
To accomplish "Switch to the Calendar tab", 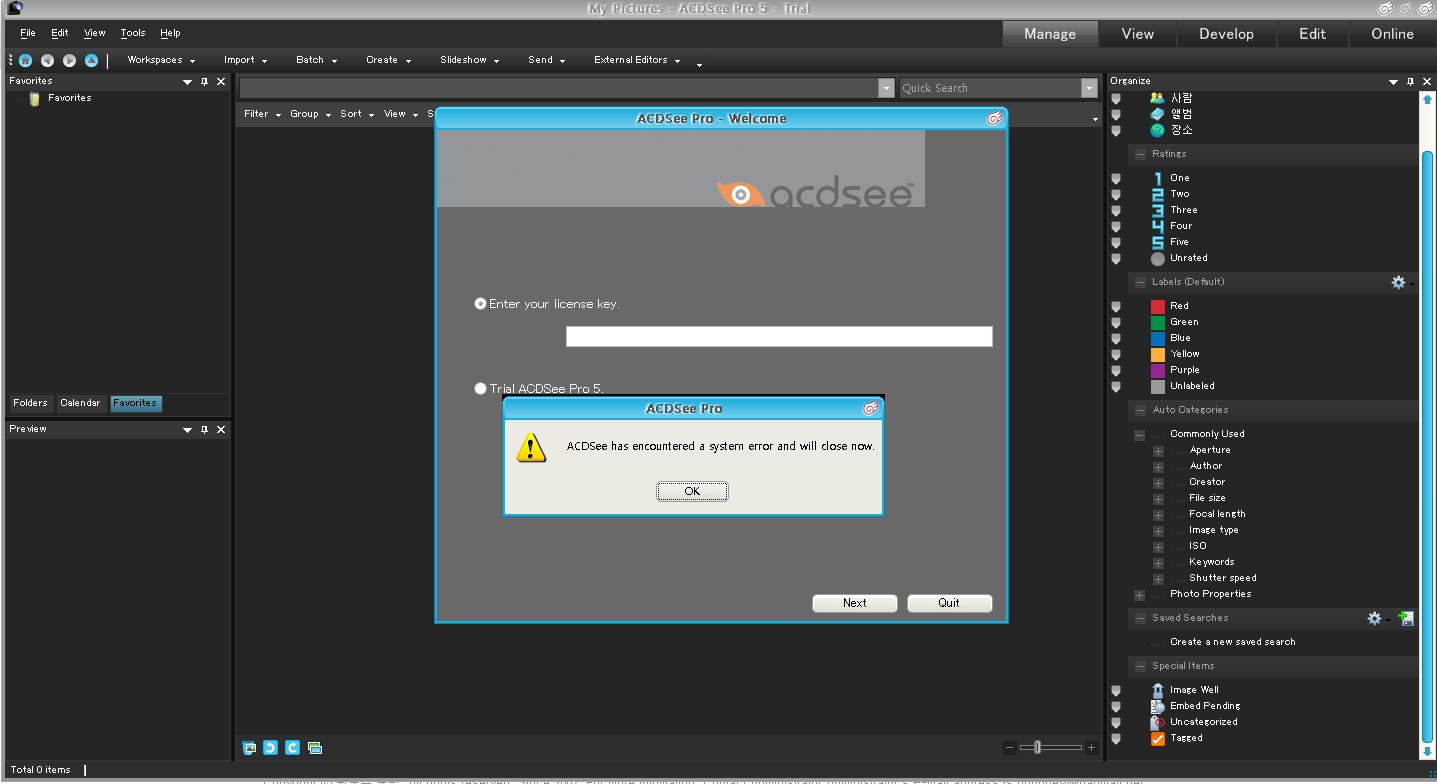I will pyautogui.click(x=80, y=403).
